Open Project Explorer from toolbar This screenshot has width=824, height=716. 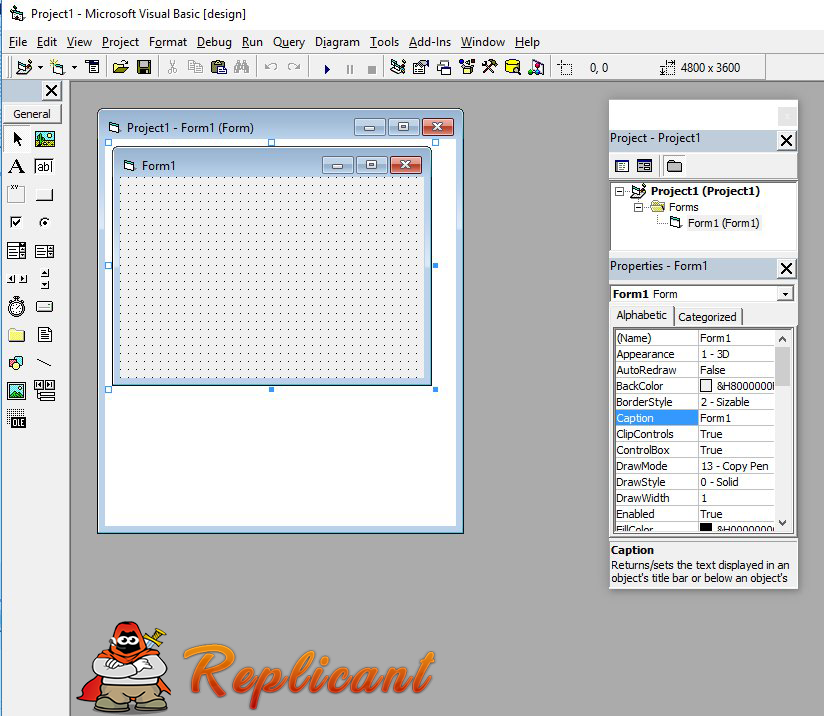398,67
